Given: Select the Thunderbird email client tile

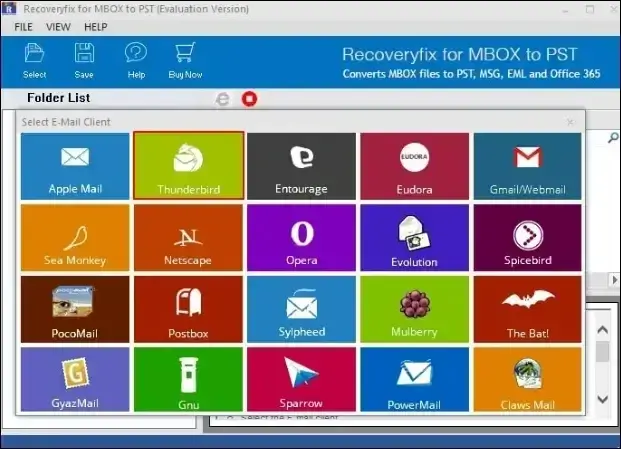Looking at the screenshot, I should click(x=189, y=166).
